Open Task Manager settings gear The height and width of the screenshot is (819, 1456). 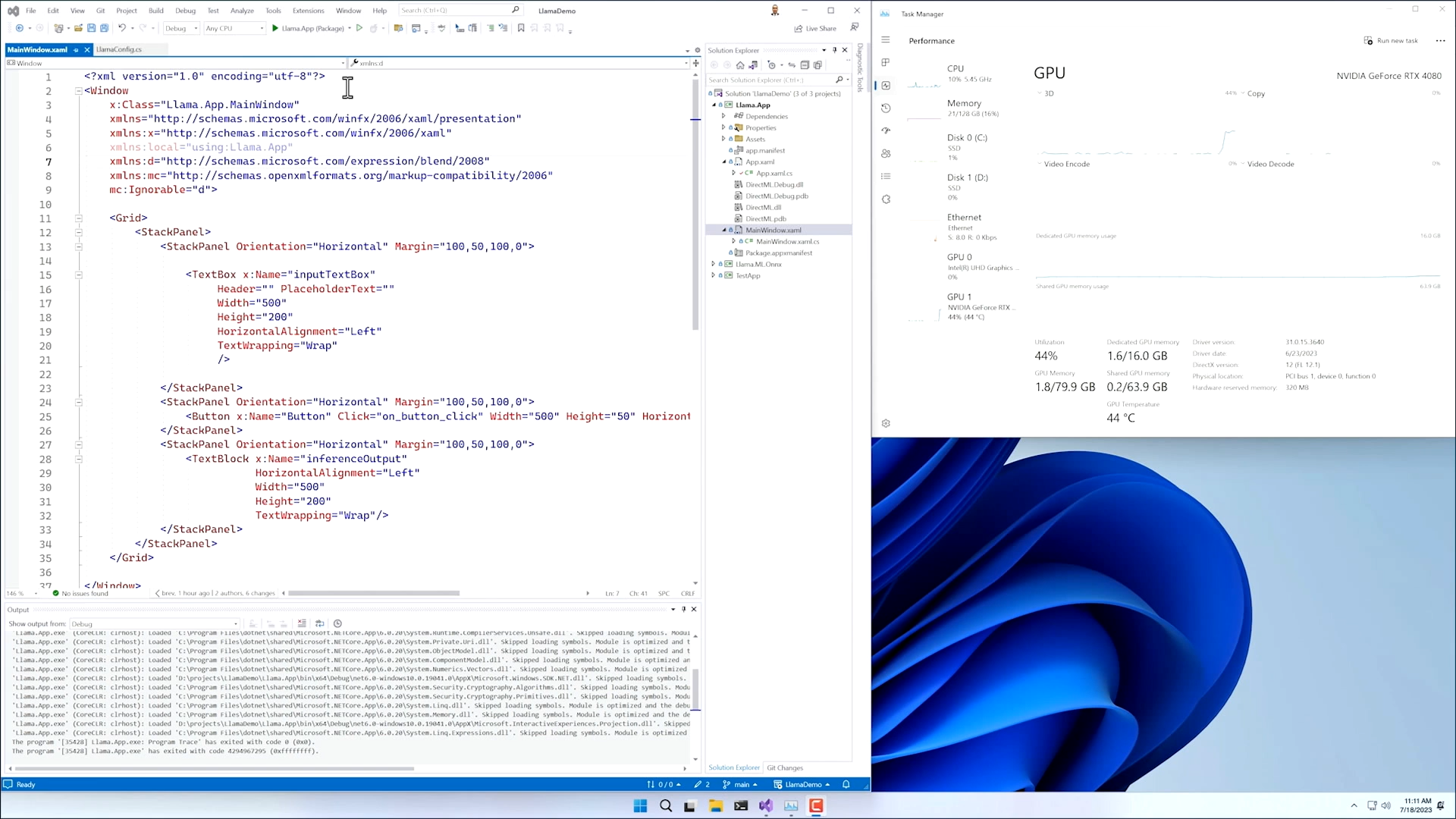(x=886, y=423)
